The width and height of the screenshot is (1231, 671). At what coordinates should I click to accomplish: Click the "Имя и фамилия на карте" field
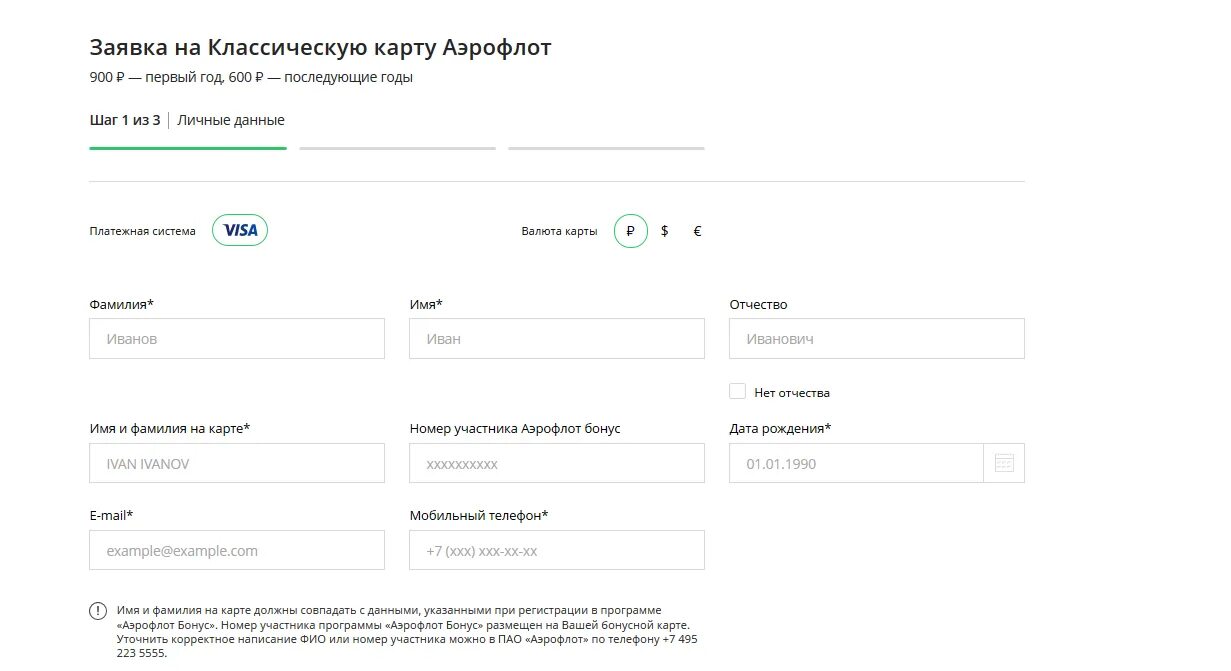click(237, 463)
